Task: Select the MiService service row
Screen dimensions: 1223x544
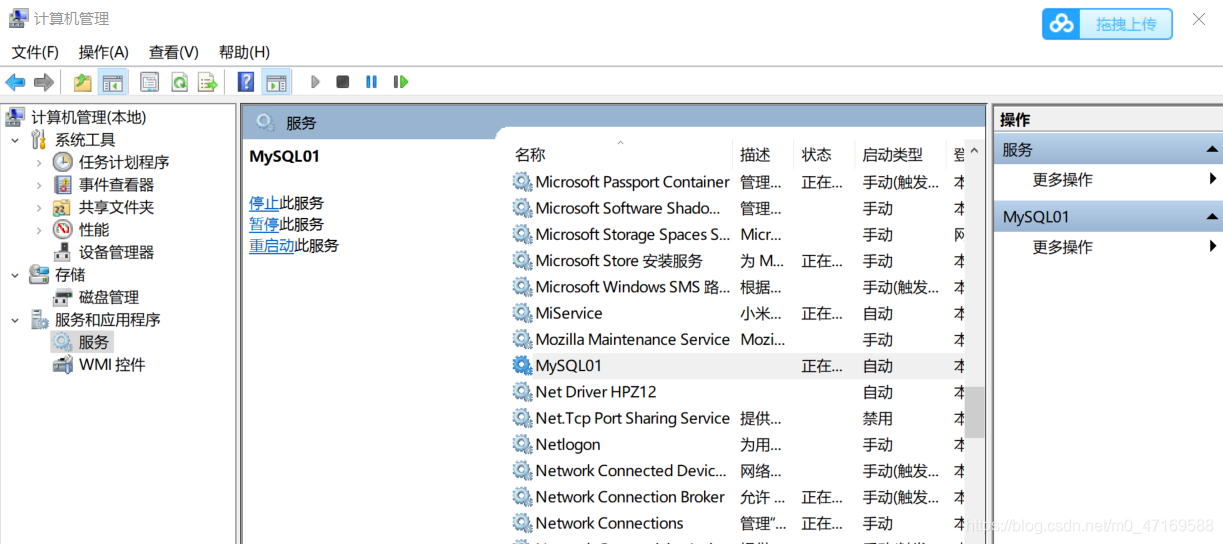Action: click(737, 313)
